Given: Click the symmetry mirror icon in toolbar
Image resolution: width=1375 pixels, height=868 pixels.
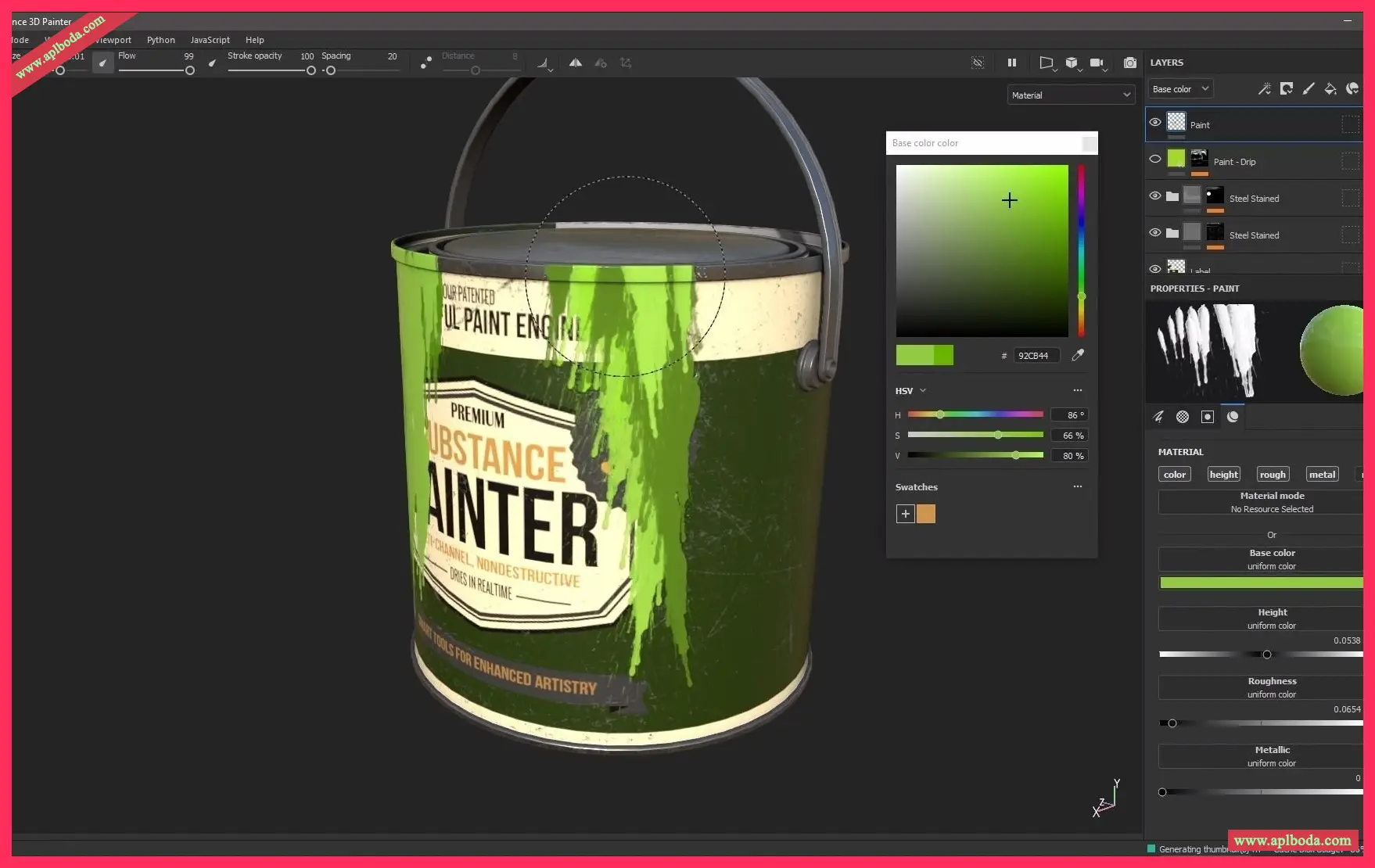Looking at the screenshot, I should pos(575,63).
